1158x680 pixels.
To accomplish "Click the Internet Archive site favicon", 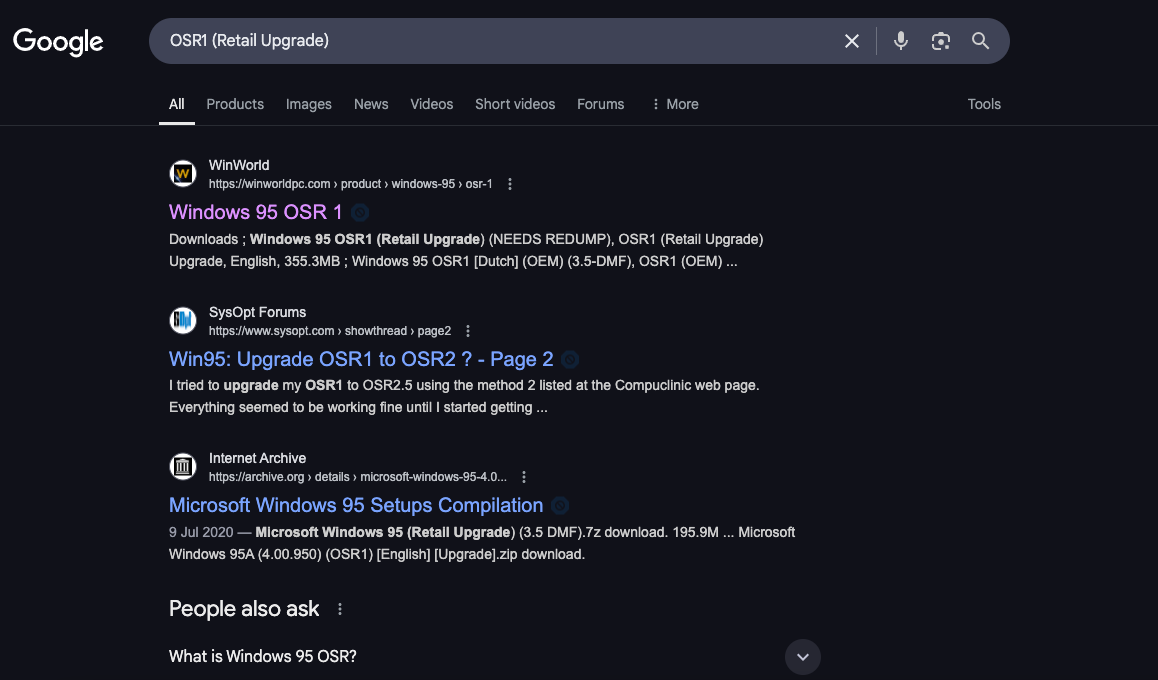I will (x=182, y=467).
